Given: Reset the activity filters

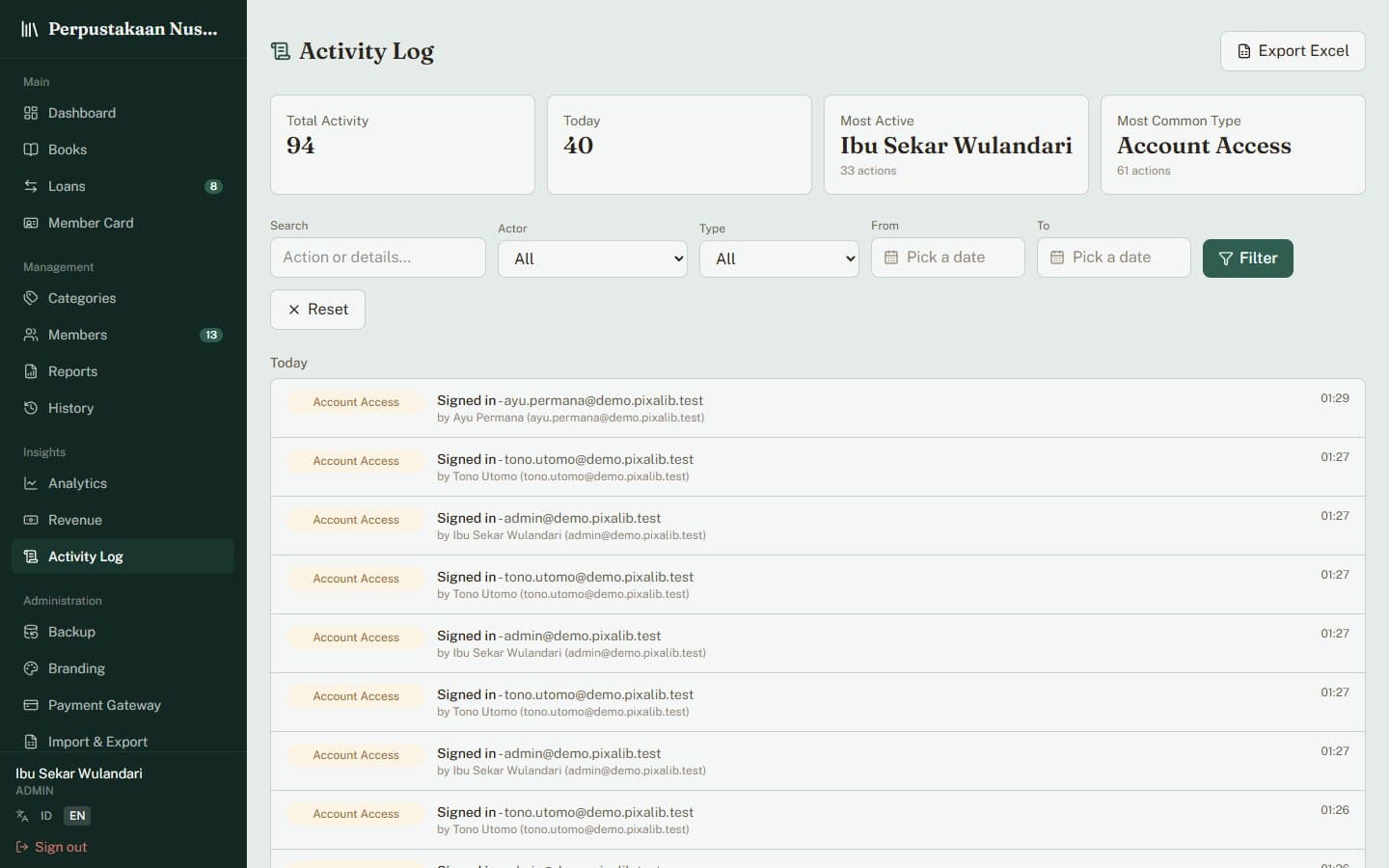Looking at the screenshot, I should 317,310.
